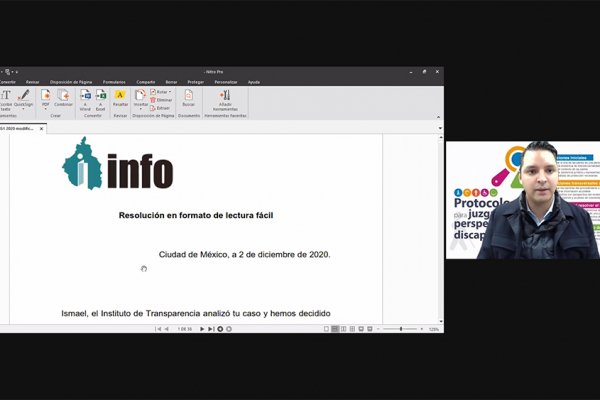Expand the QuickSign dropdown arrow
The width and height of the screenshot is (600, 400).
23,109
